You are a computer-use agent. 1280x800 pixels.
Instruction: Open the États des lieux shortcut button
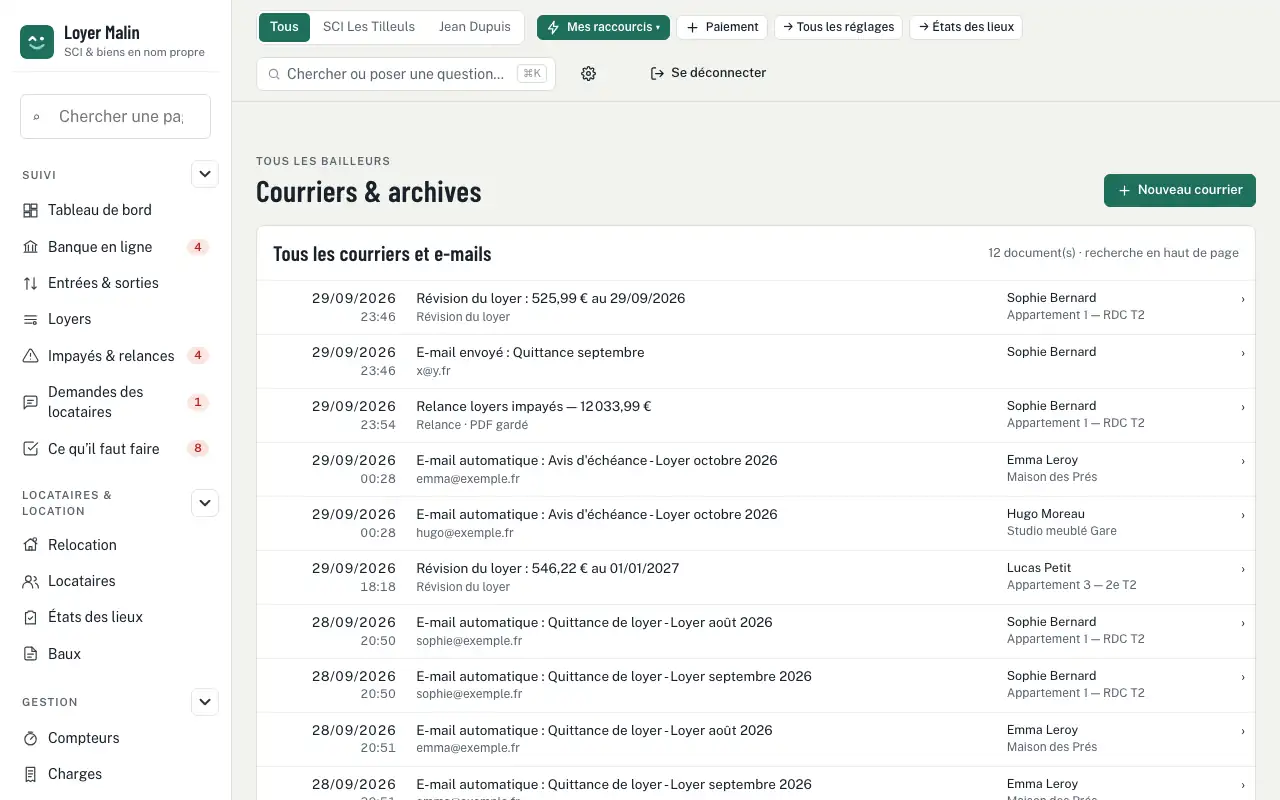pyautogui.click(x=966, y=27)
